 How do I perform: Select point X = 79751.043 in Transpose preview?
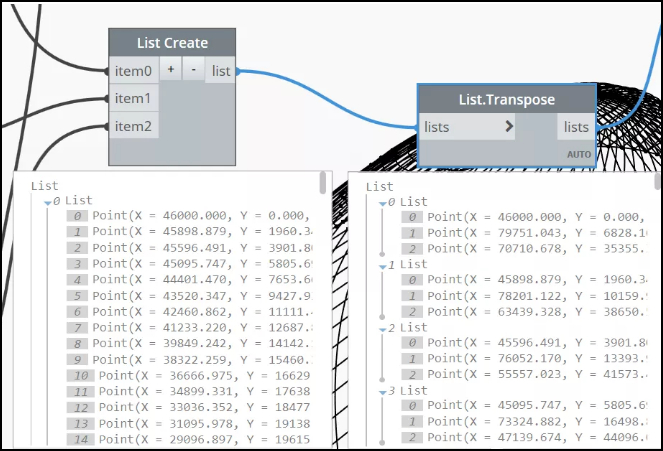524,233
